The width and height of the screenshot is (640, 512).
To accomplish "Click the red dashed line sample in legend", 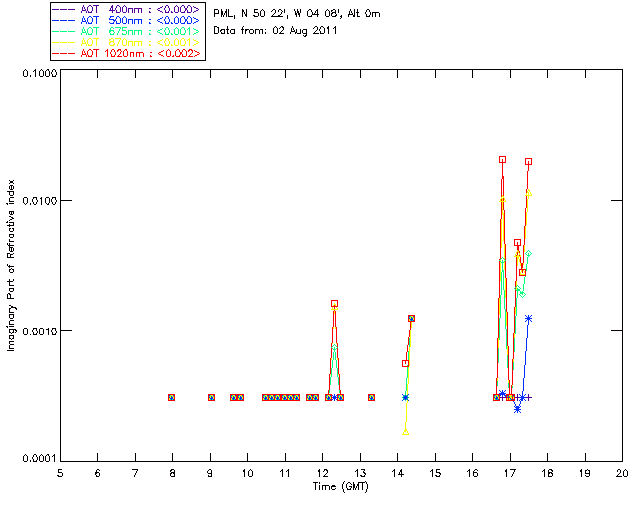I will tap(64, 54).
